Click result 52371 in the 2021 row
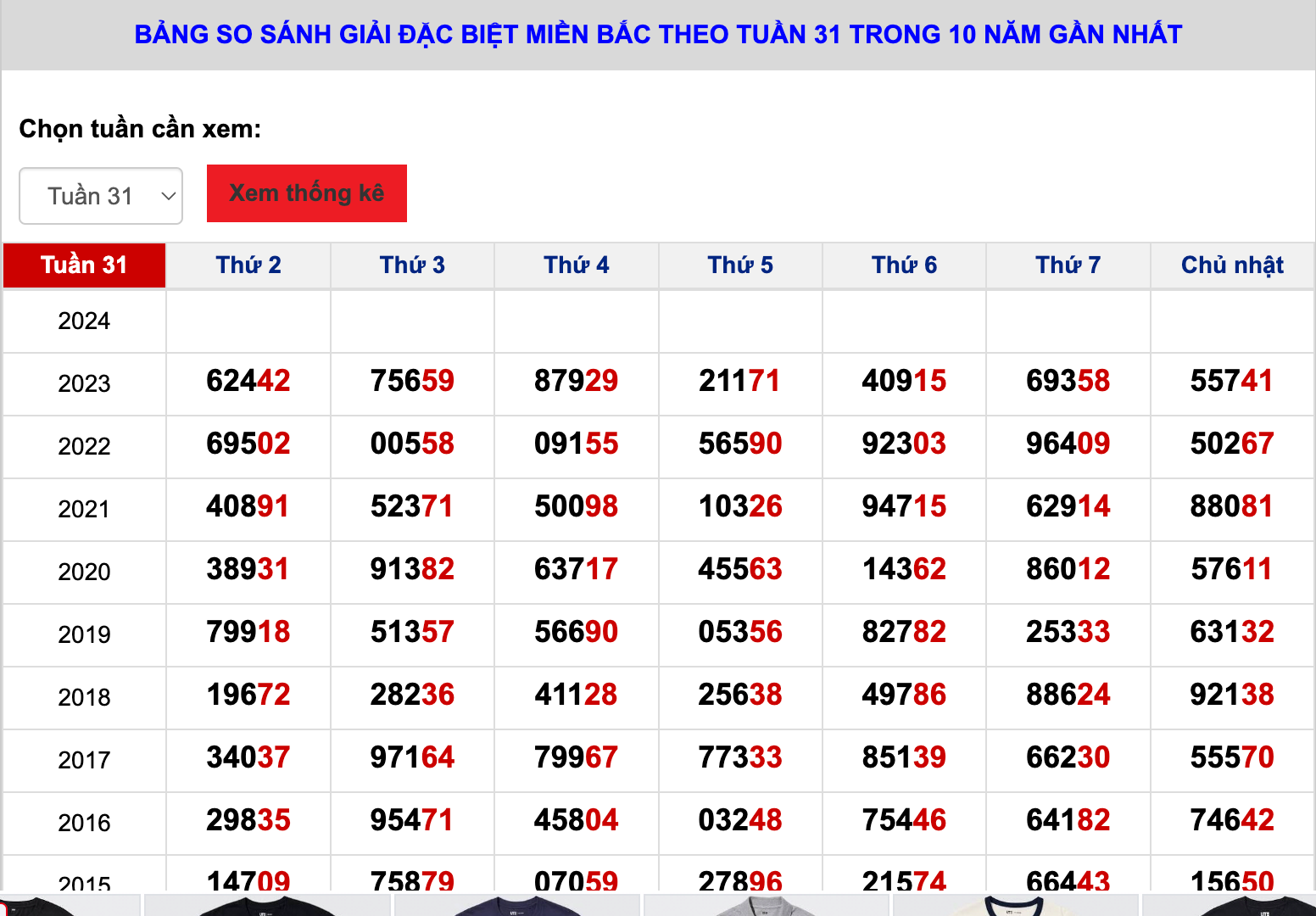The width and height of the screenshot is (1316, 916). coord(412,506)
